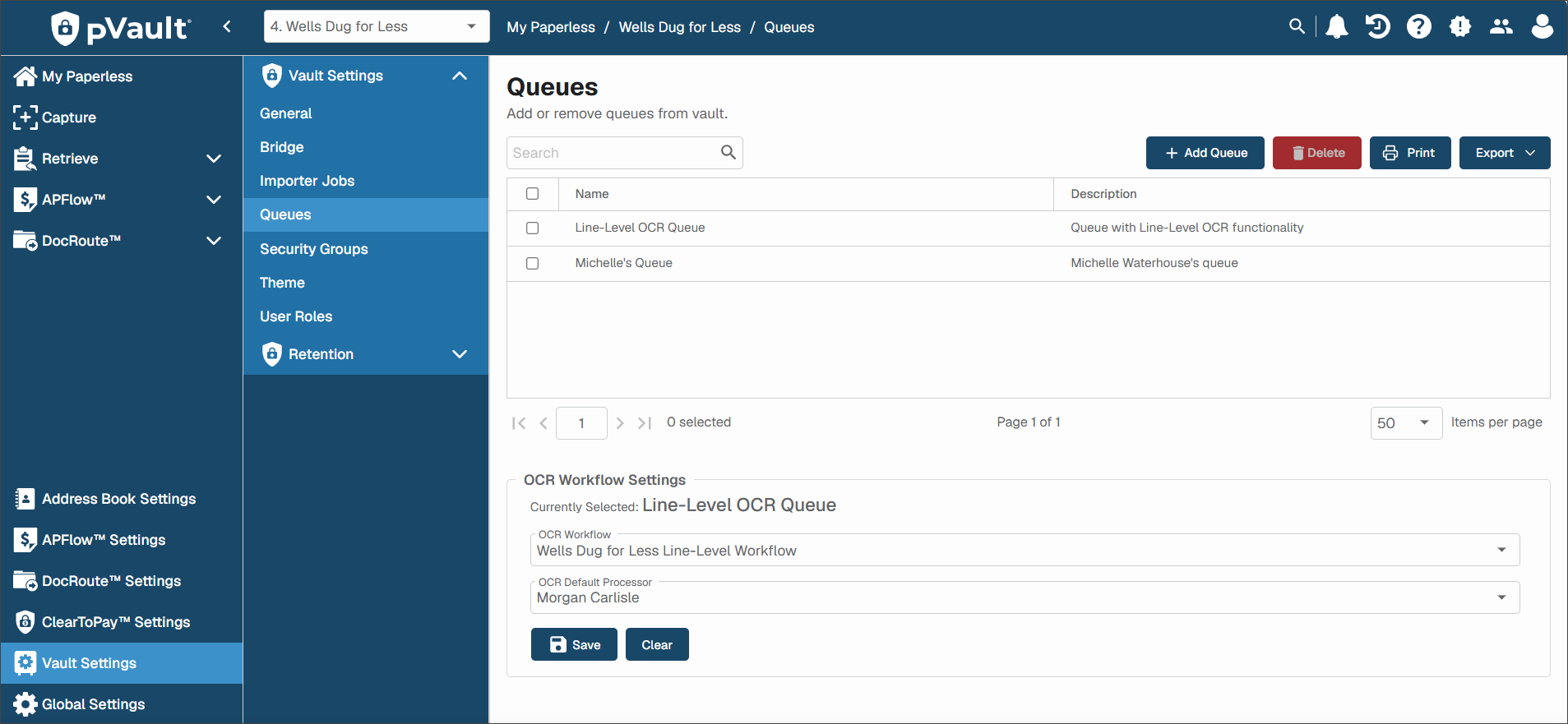Click the search magnifier in Queues search box
Screen dimensions: 1568x724
pos(728,152)
